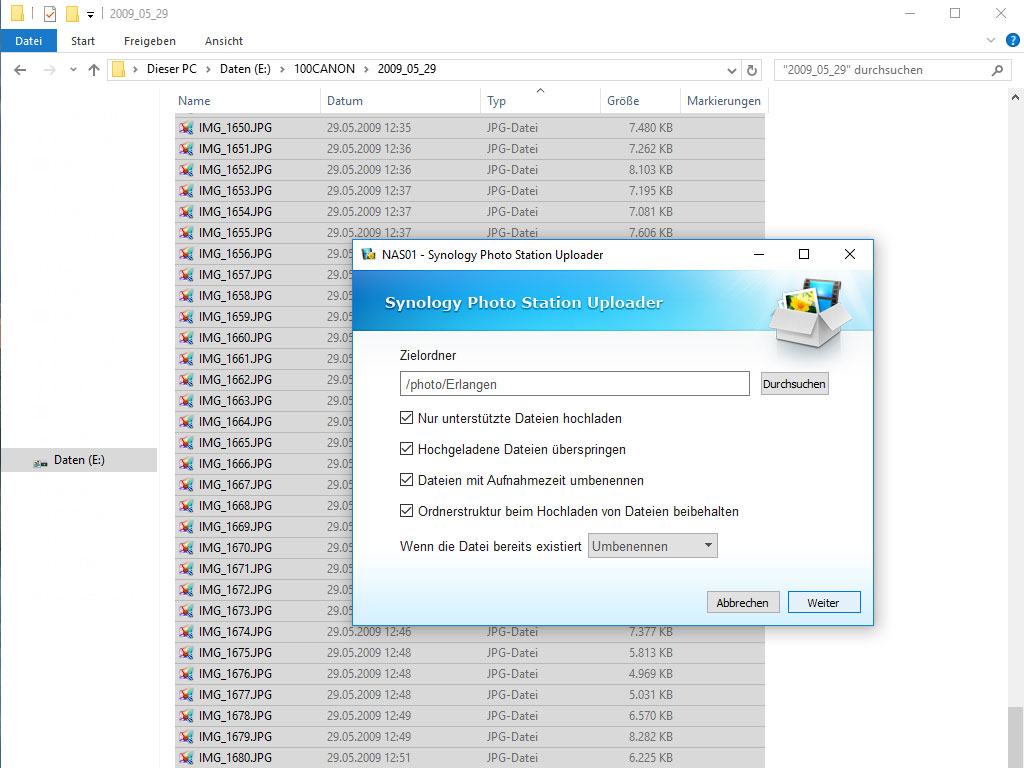
Task: Switch to the Freigeben ribbon tab
Action: (x=150, y=40)
